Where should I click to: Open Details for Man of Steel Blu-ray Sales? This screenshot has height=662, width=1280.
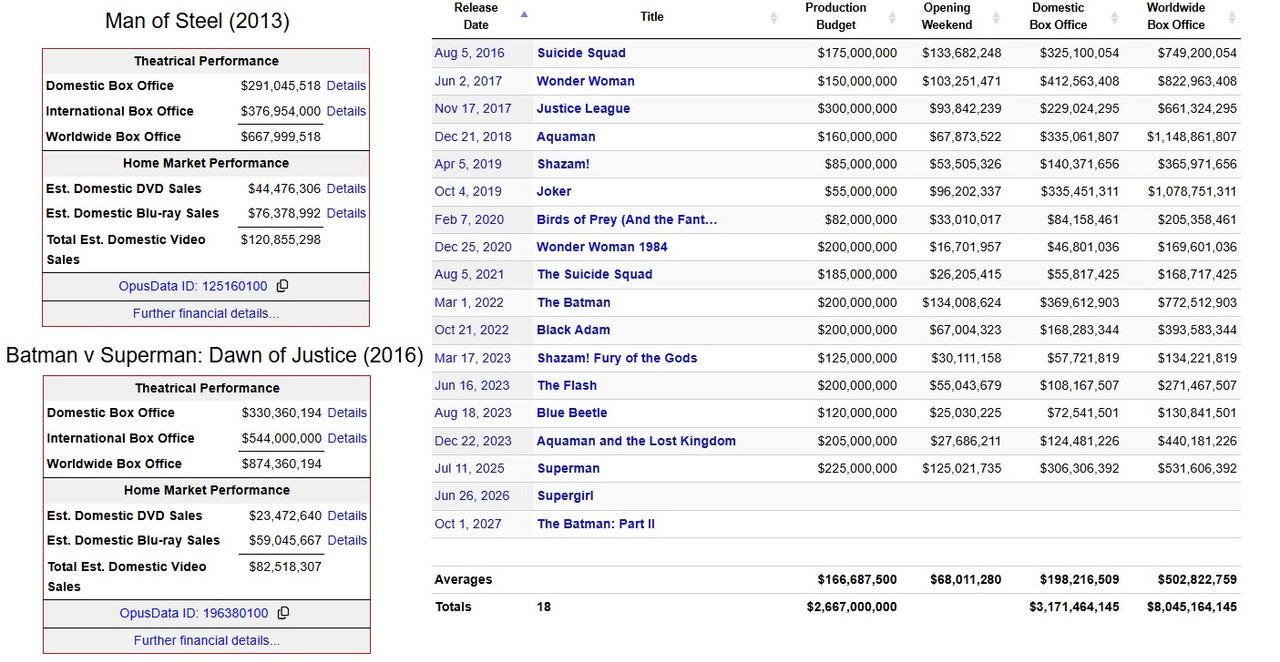[x=346, y=213]
